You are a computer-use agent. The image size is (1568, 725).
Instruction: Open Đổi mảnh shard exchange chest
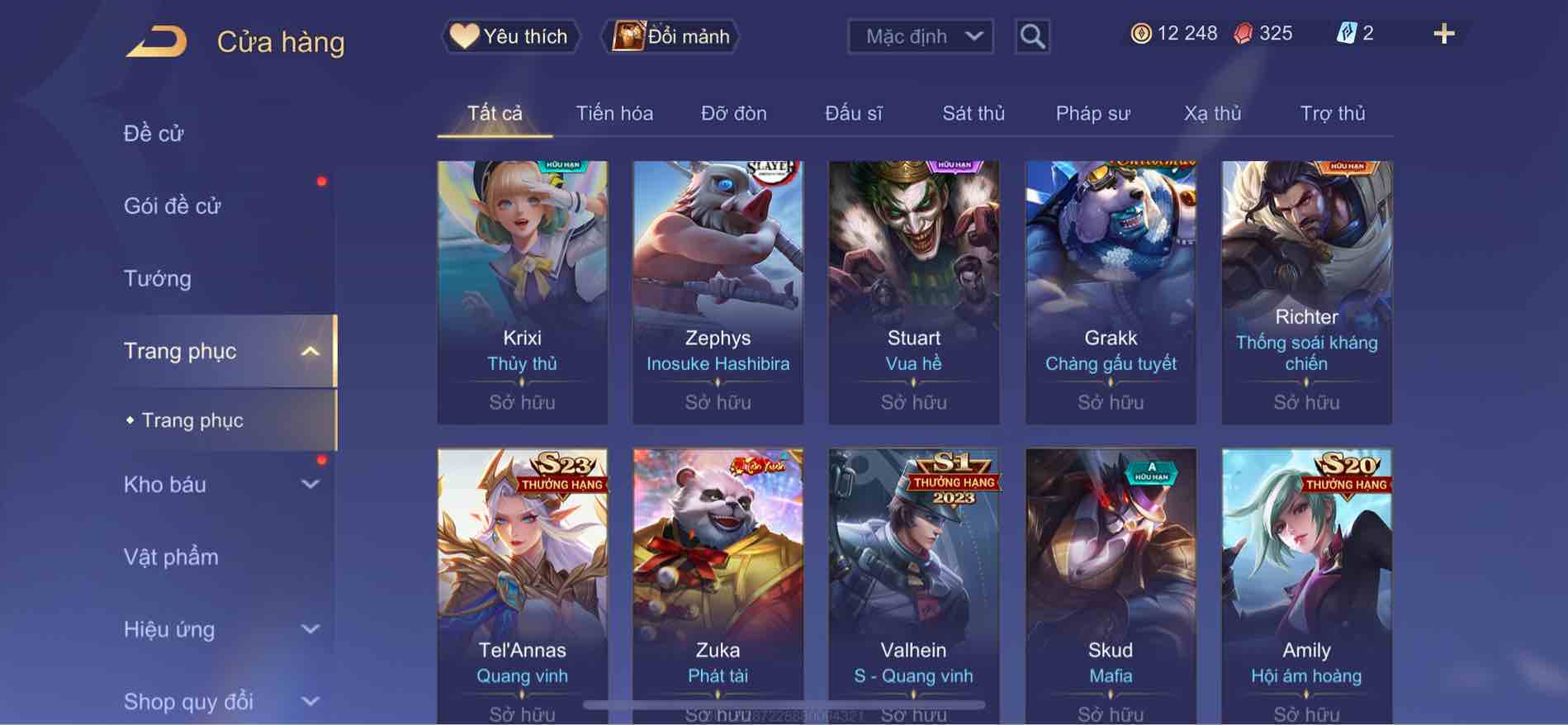click(671, 36)
